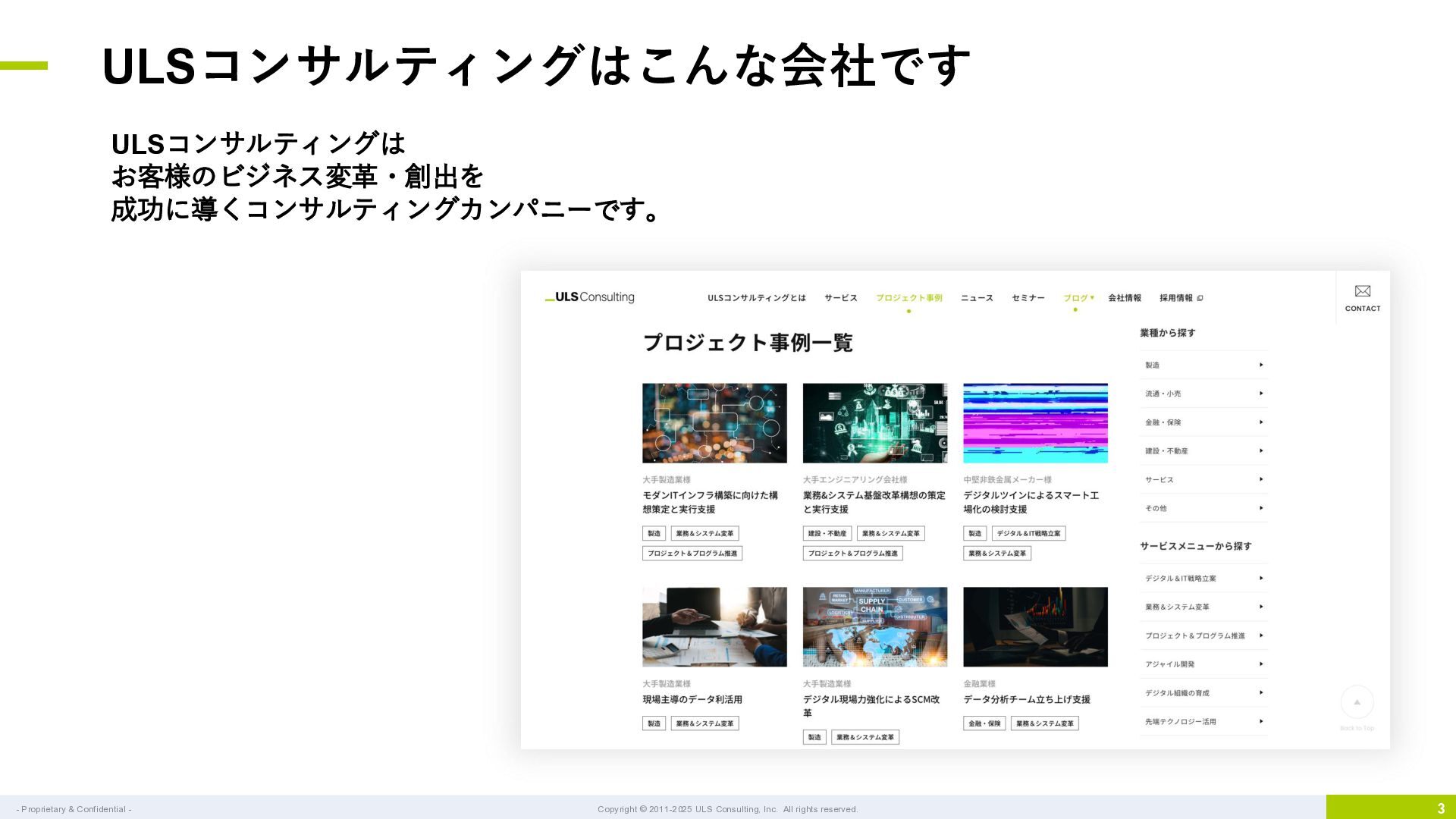Image resolution: width=1456 pixels, height=819 pixels.
Task: Open the glitchy magenta project thumbnail
Action: pos(1035,423)
